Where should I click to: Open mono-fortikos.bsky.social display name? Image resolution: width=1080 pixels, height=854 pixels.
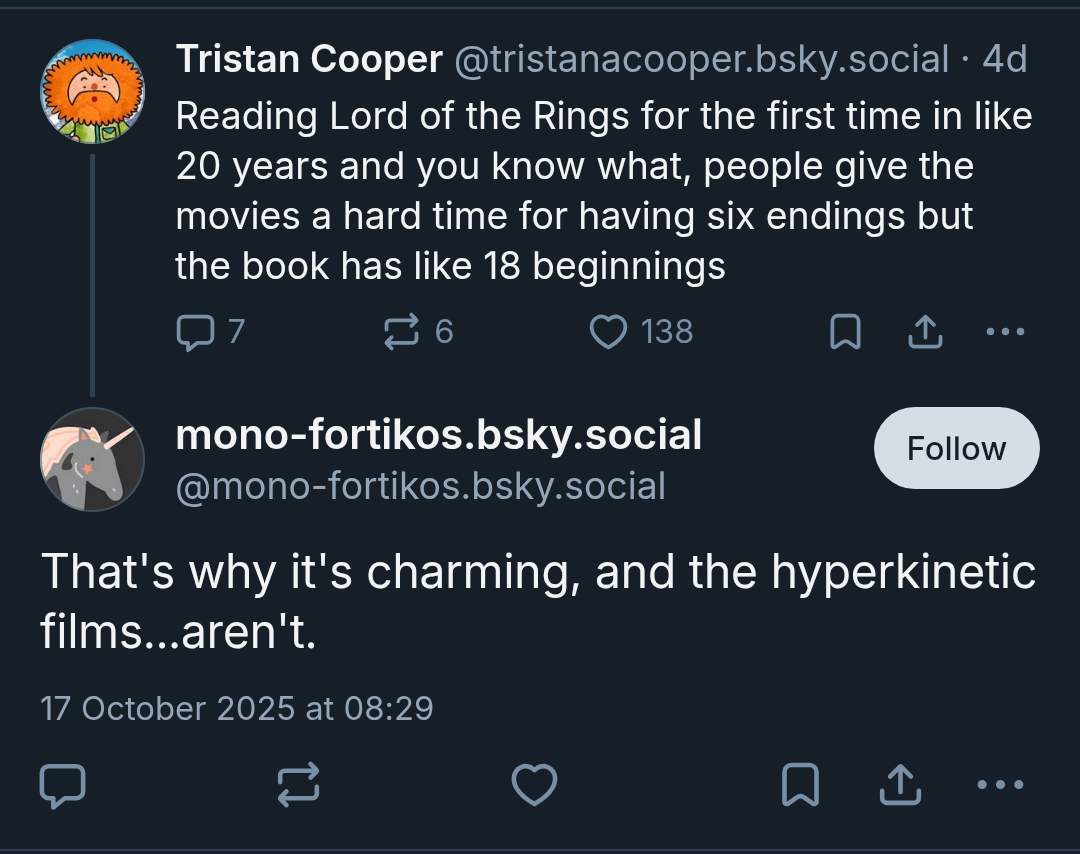click(439, 435)
